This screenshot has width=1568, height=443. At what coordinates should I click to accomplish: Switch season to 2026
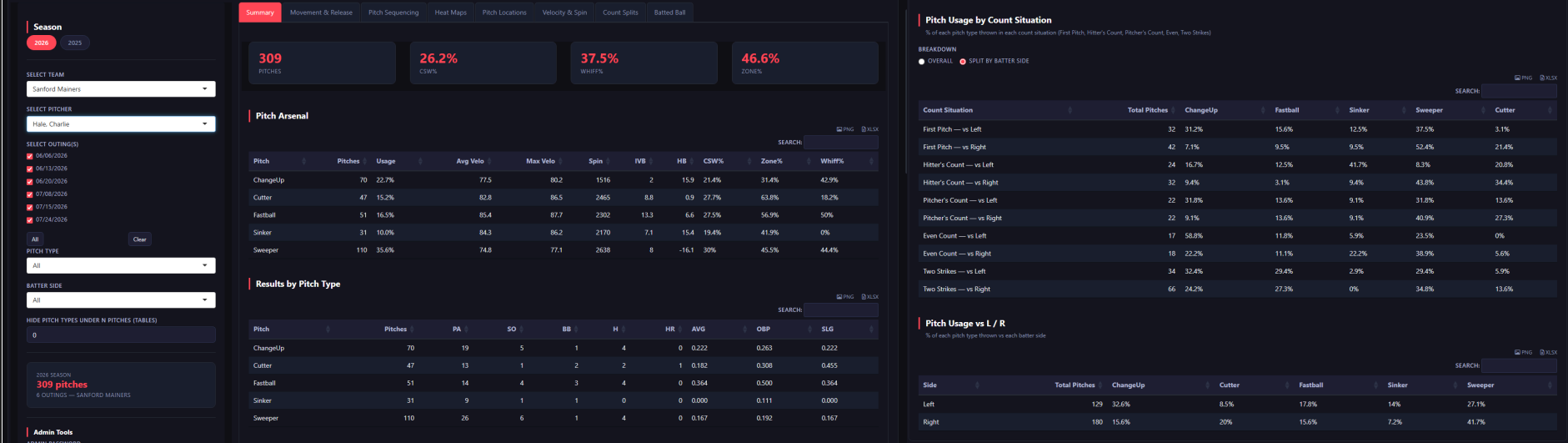point(42,43)
